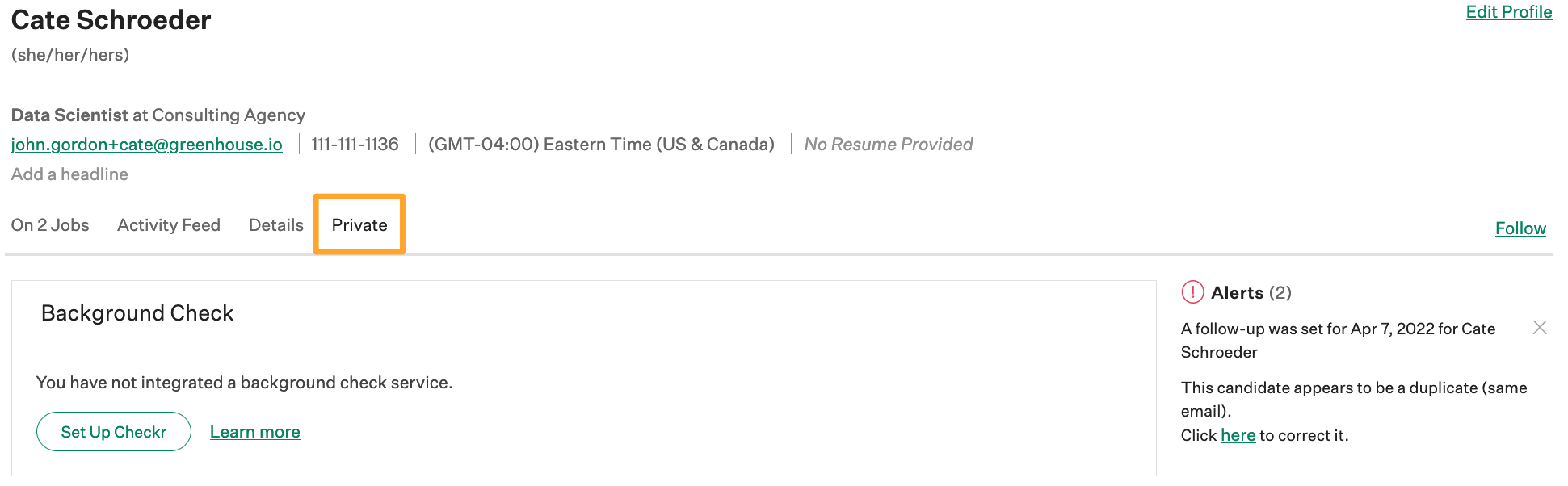Open the Activity Feed tab
Image resolution: width=1568 pixels, height=486 pixels.
(x=169, y=225)
